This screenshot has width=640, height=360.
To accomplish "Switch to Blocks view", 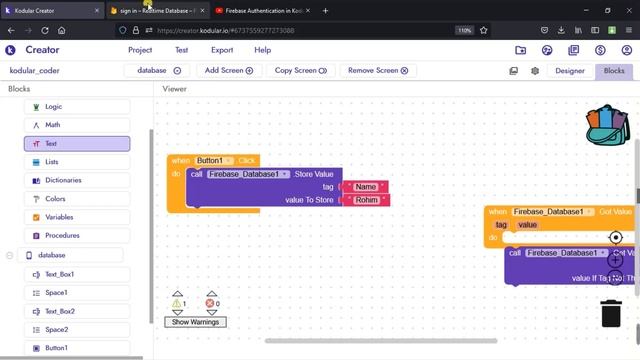I will [x=614, y=71].
